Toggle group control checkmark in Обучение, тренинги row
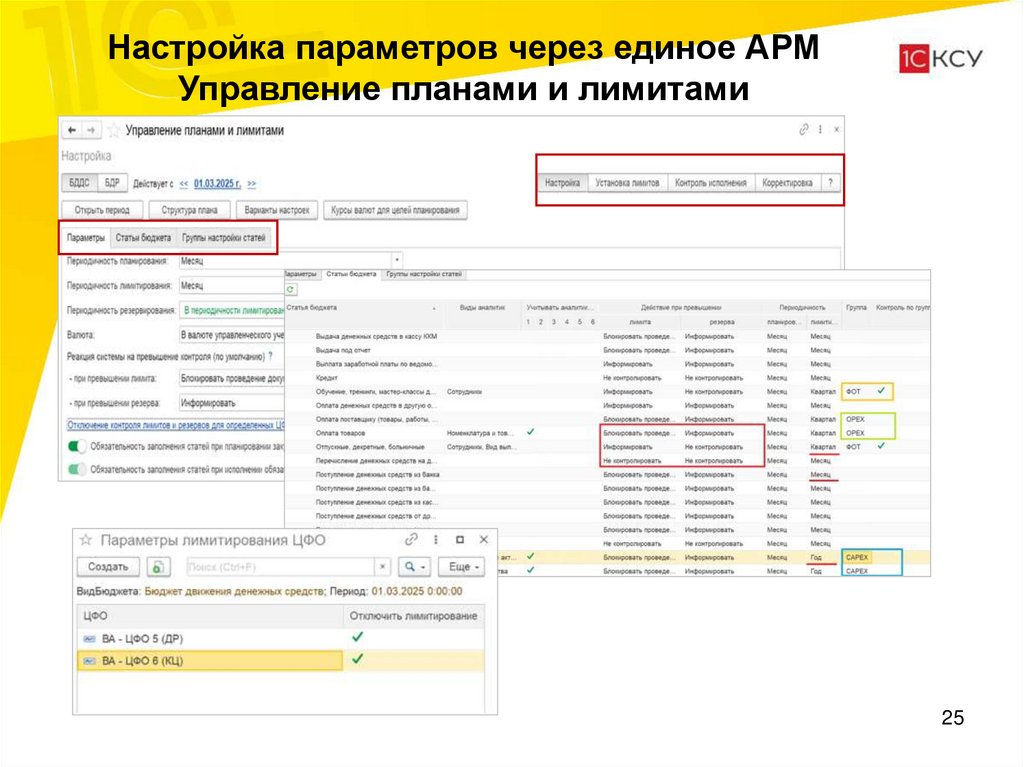Screen dimensions: 1024x767 coord(881,391)
